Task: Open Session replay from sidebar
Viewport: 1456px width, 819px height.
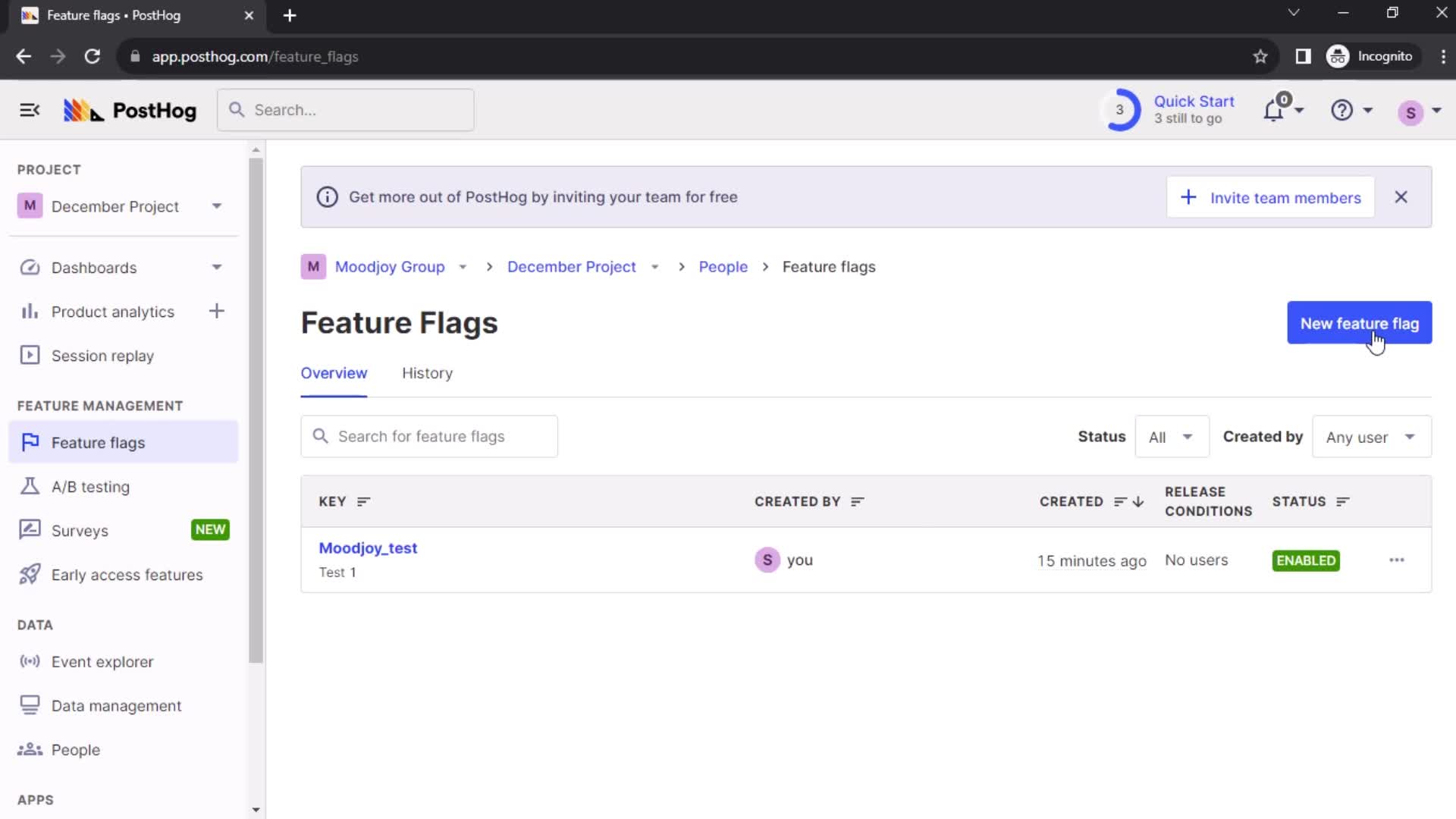Action: coord(102,356)
